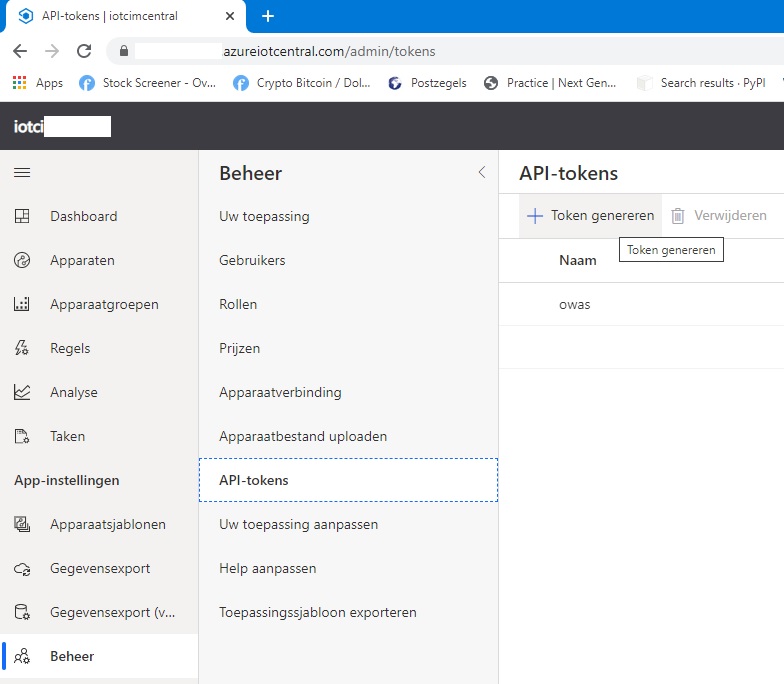Select the owas token row
This screenshot has height=684, width=784.
[575, 304]
